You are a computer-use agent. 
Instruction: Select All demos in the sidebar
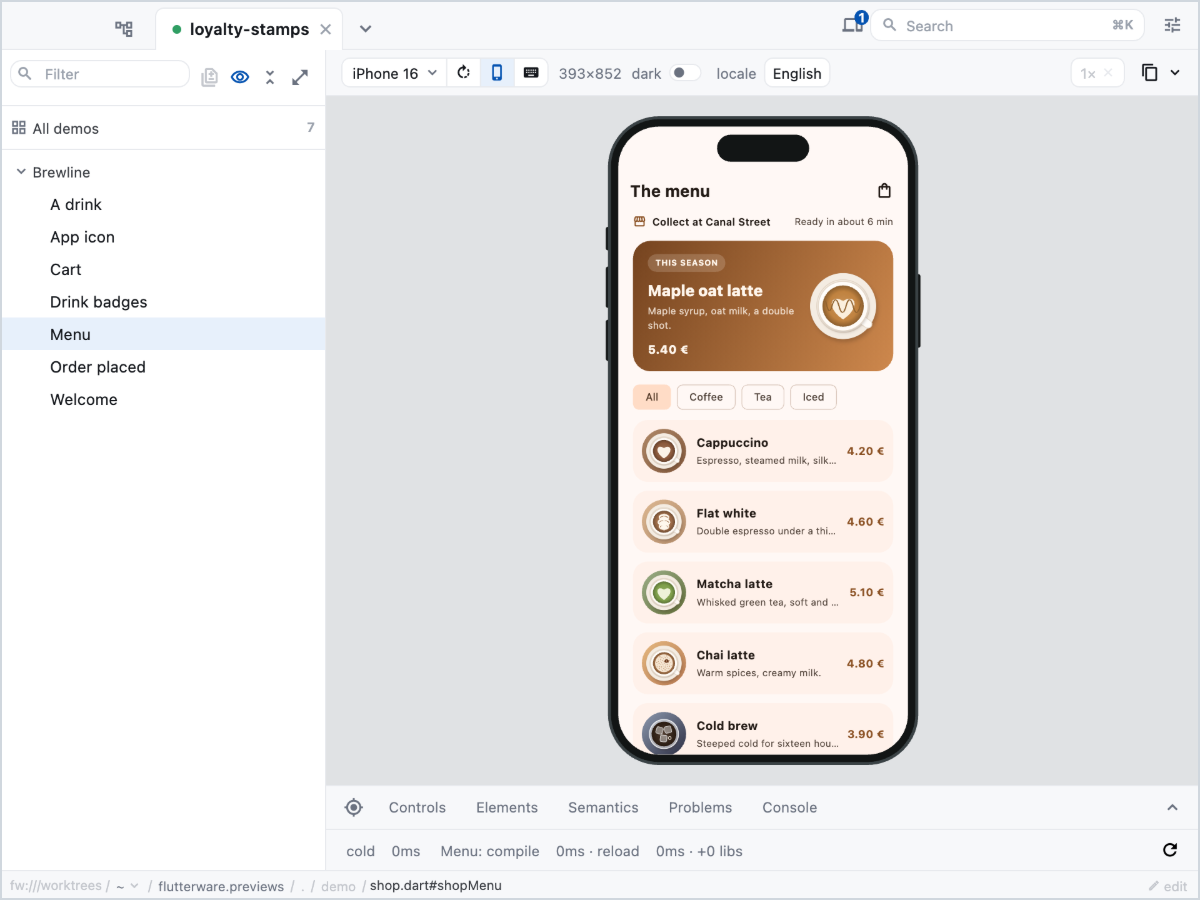[x=163, y=128]
